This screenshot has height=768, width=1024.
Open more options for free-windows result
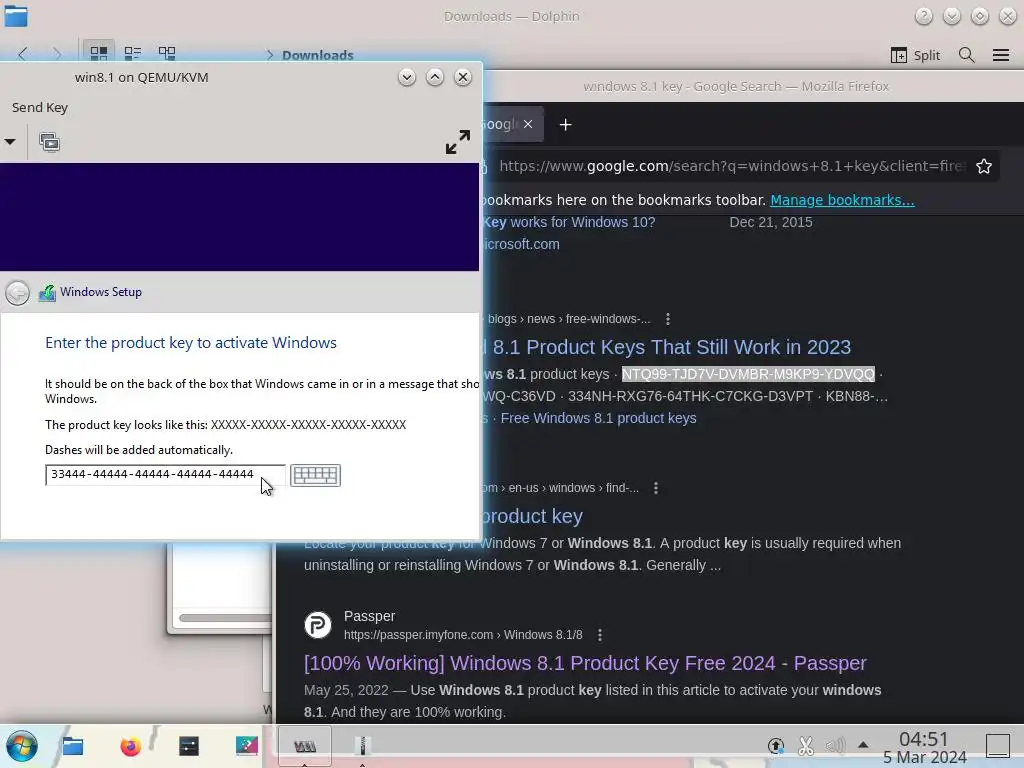pyautogui.click(x=667, y=319)
